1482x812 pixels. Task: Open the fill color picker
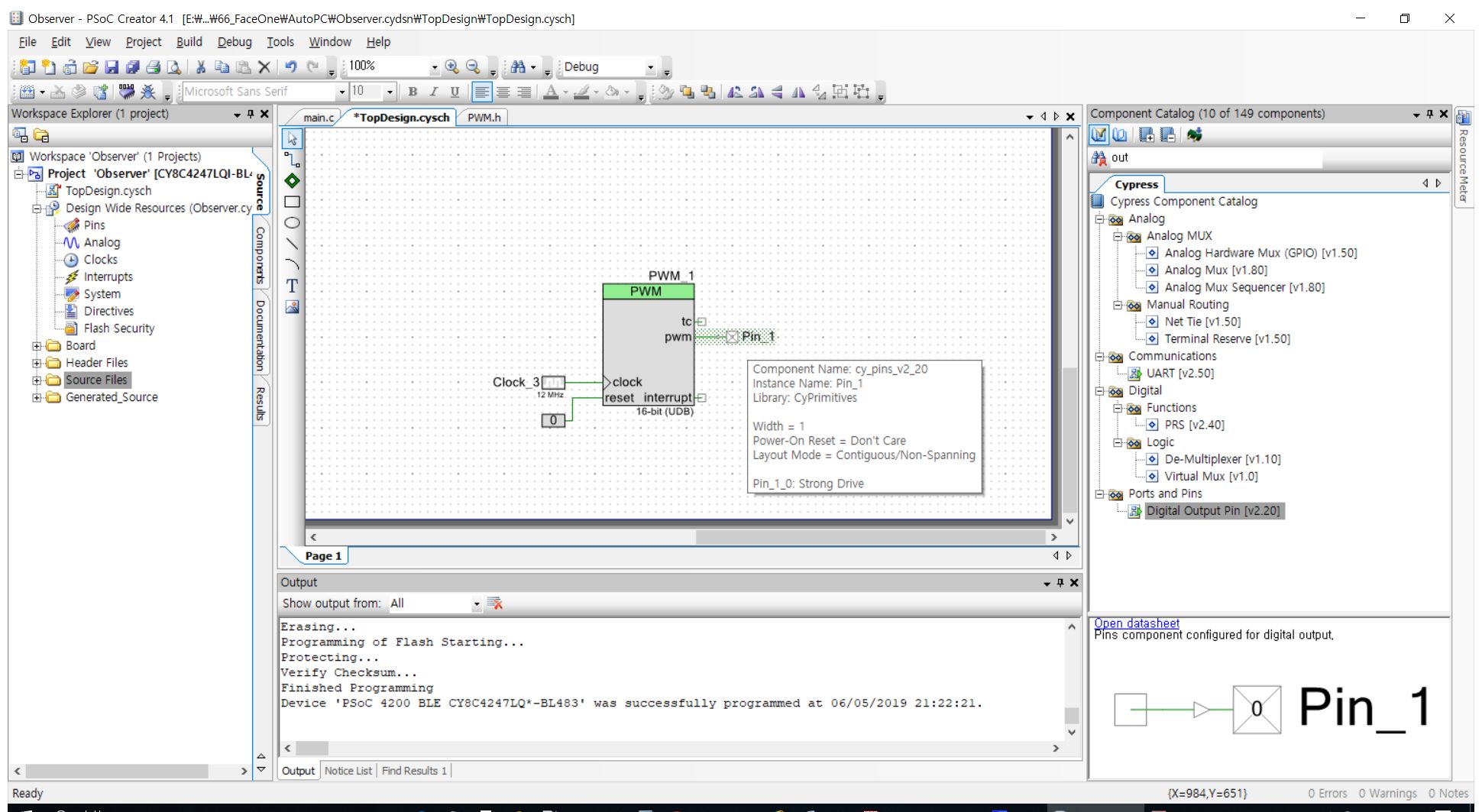tap(613, 92)
